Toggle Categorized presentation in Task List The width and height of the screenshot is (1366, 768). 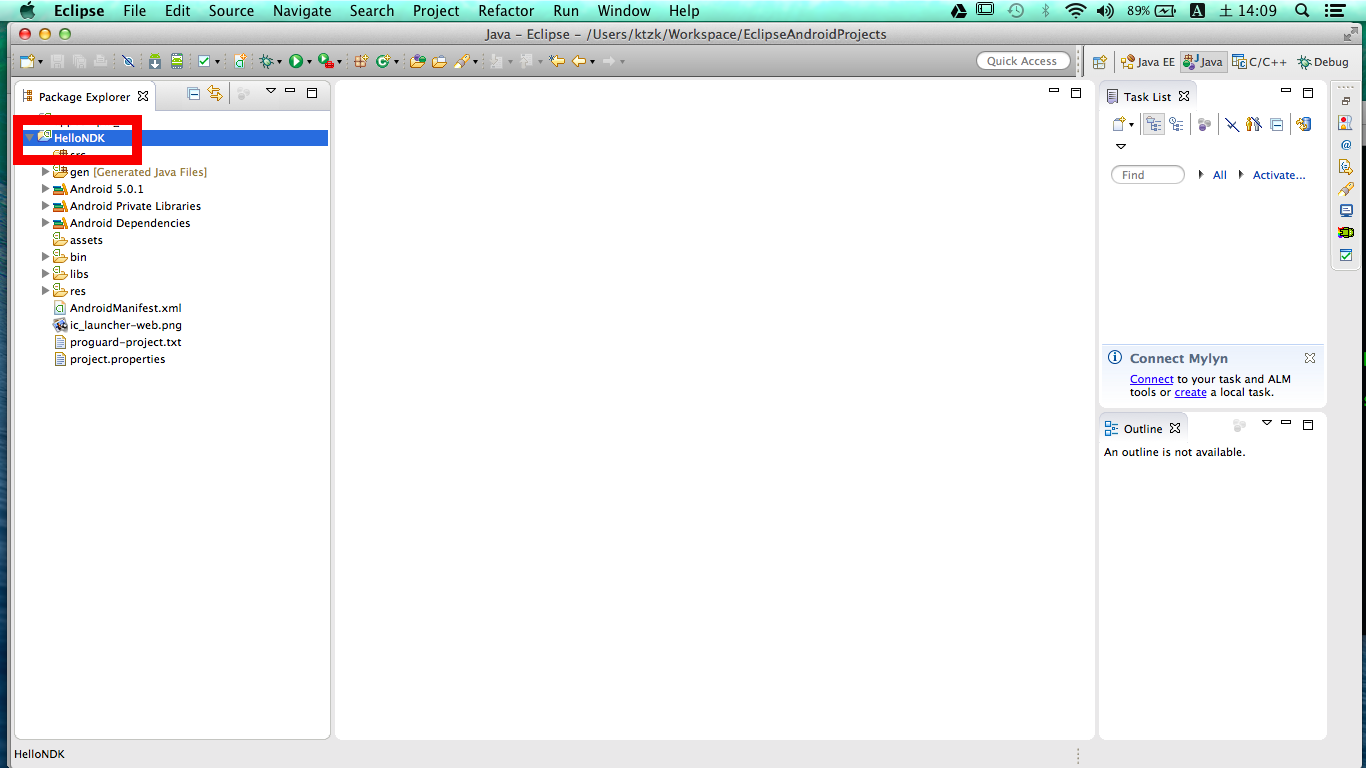coord(1154,124)
